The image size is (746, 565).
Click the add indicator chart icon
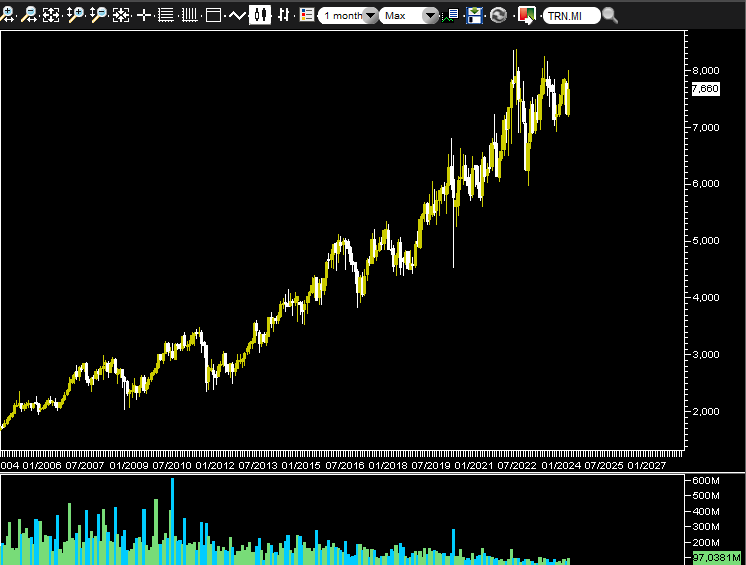click(453, 15)
